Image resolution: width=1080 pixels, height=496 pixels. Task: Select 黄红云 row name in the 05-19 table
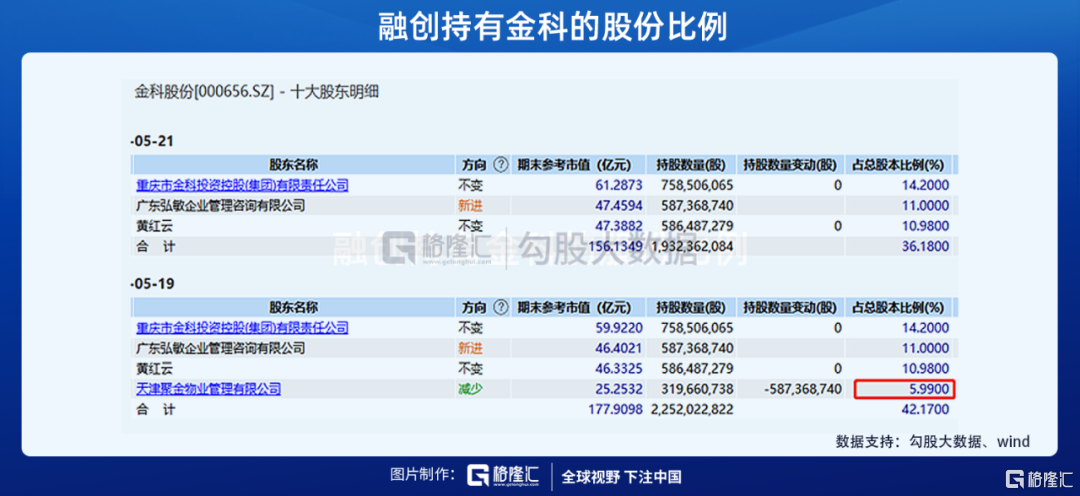[155, 369]
